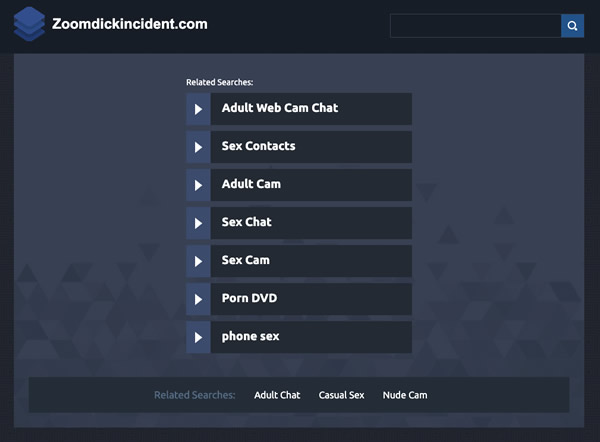
Task: Select the Adult Cam related search
Action: pyautogui.click(x=311, y=185)
